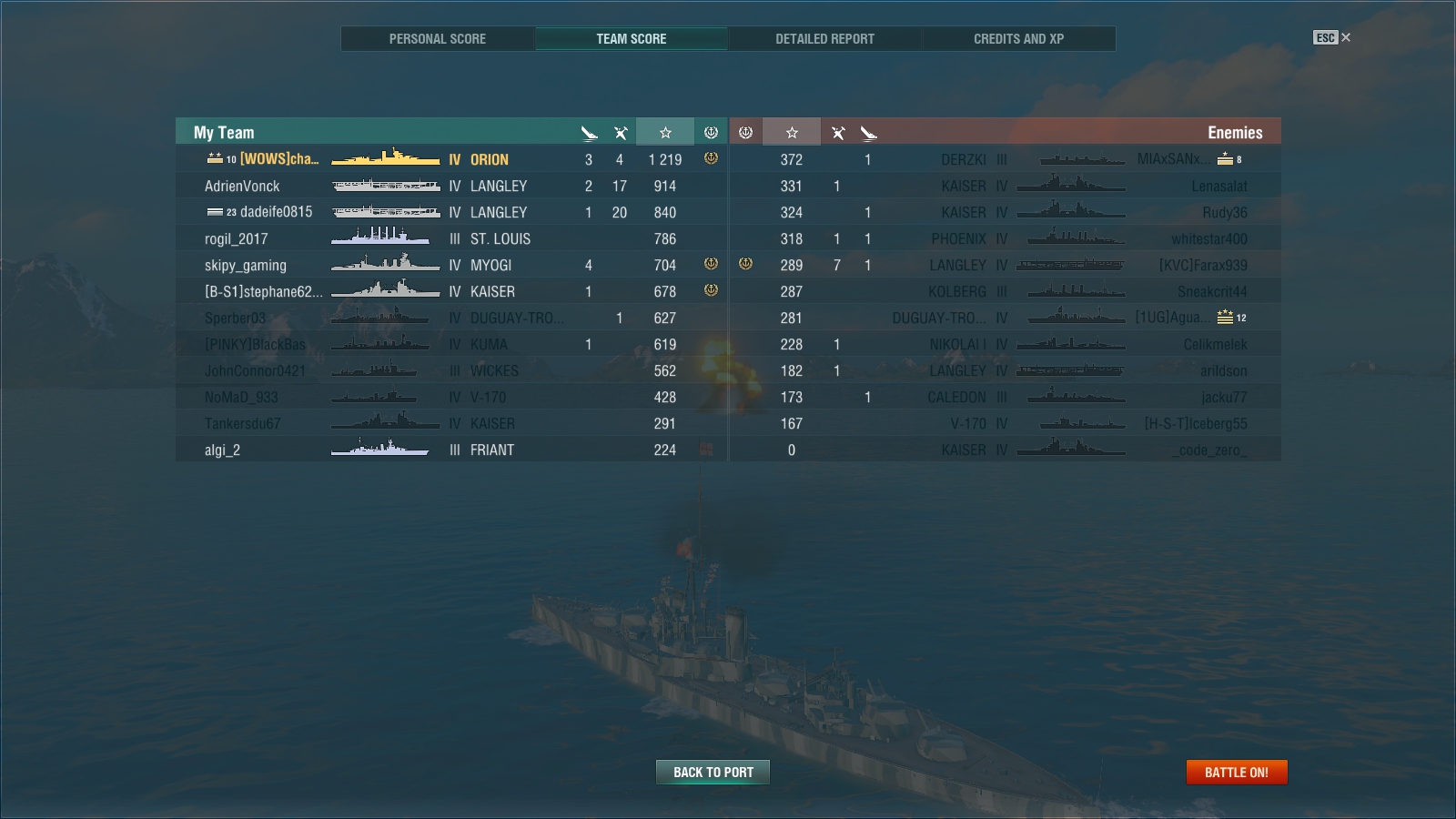Open the Personal Score tab

coord(438,39)
